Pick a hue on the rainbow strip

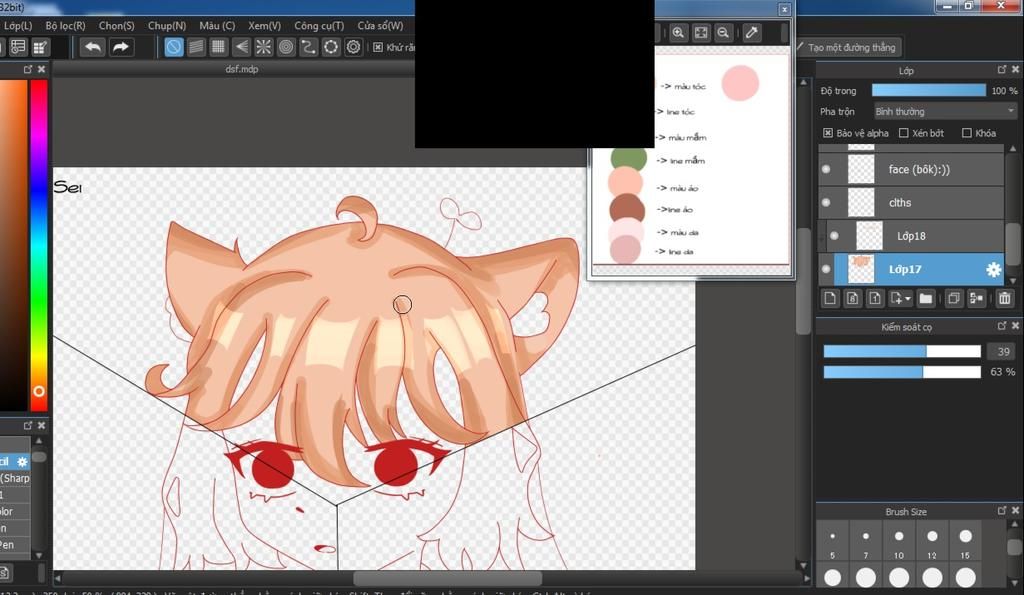39,245
